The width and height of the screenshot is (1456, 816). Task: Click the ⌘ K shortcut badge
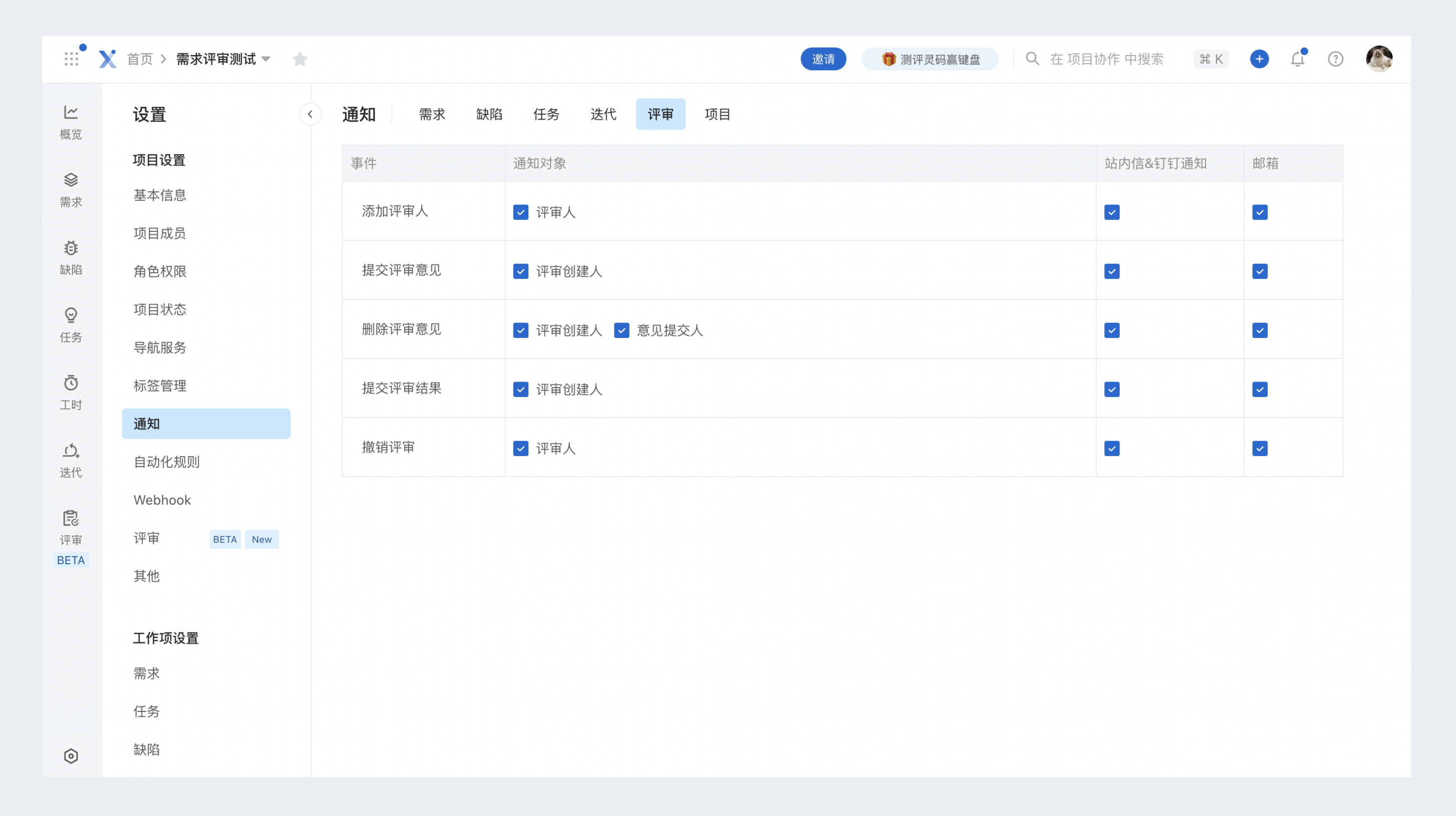[1211, 59]
